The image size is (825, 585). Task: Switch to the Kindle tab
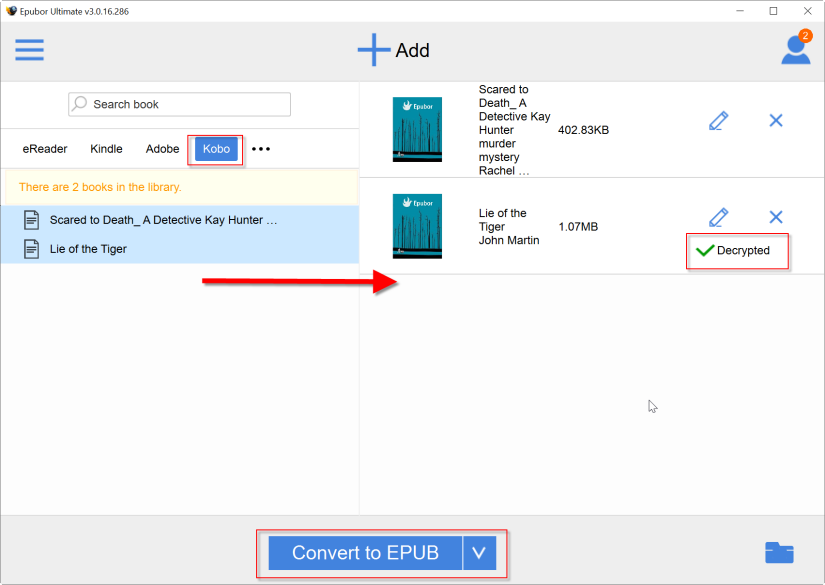coord(106,149)
